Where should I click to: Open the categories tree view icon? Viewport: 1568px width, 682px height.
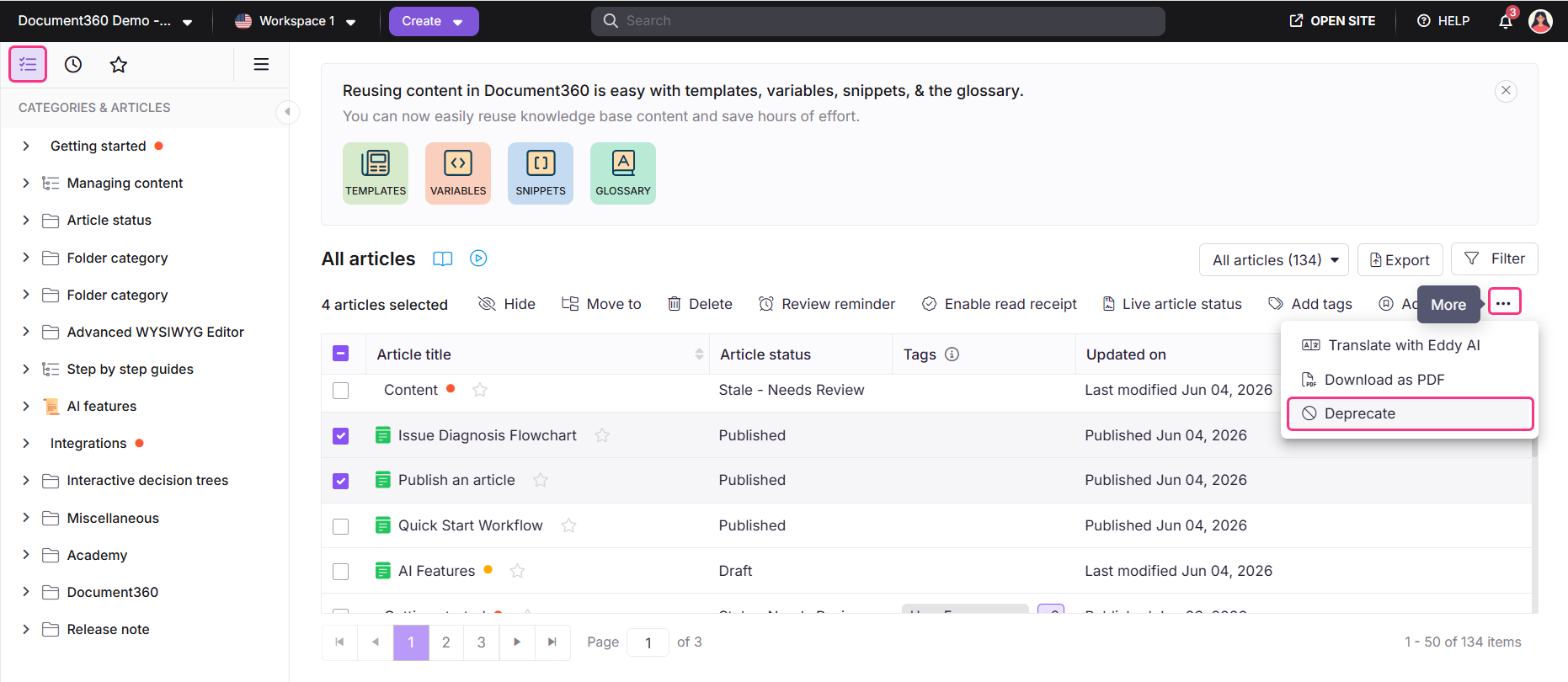click(x=28, y=64)
